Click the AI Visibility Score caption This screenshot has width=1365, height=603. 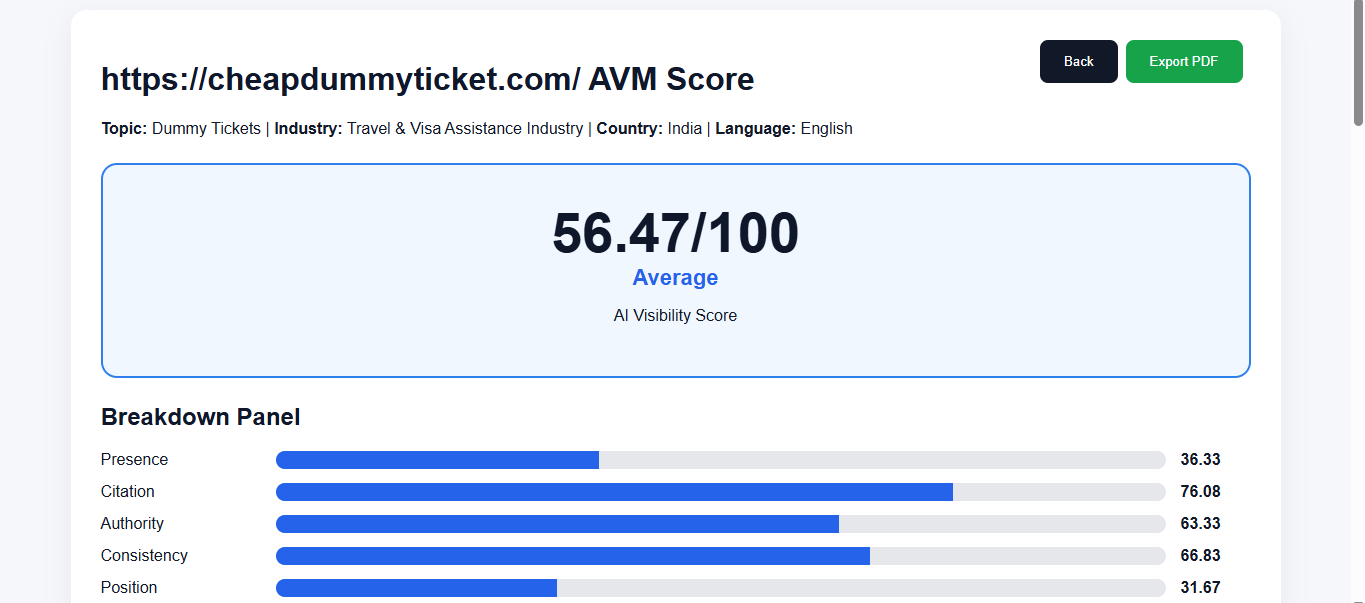click(x=675, y=315)
